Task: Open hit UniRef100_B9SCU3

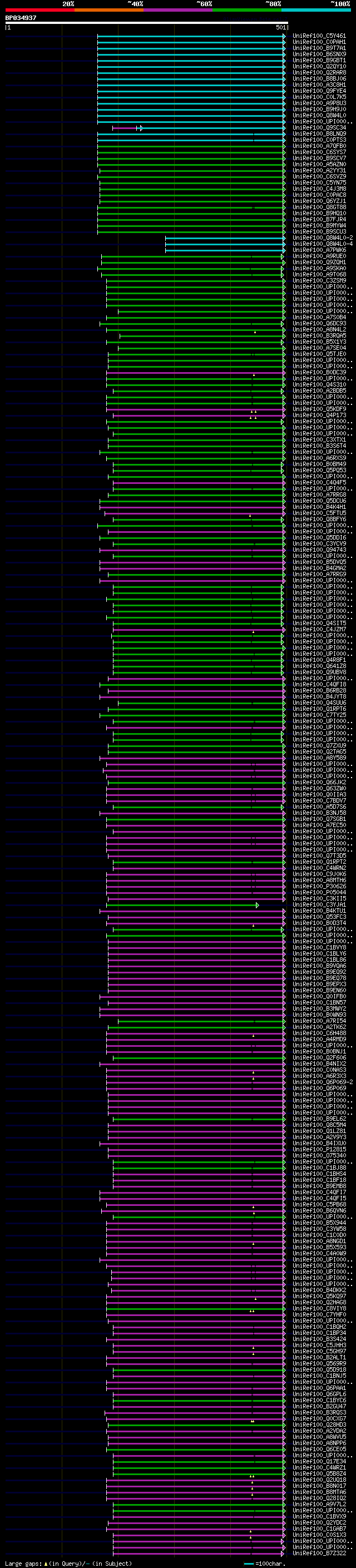Action: coord(319,232)
